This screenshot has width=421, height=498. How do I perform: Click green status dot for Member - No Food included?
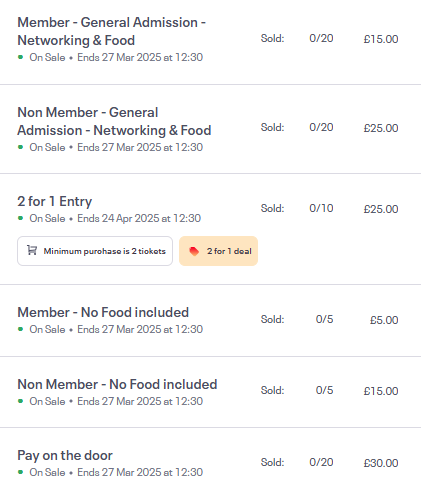[21, 329]
